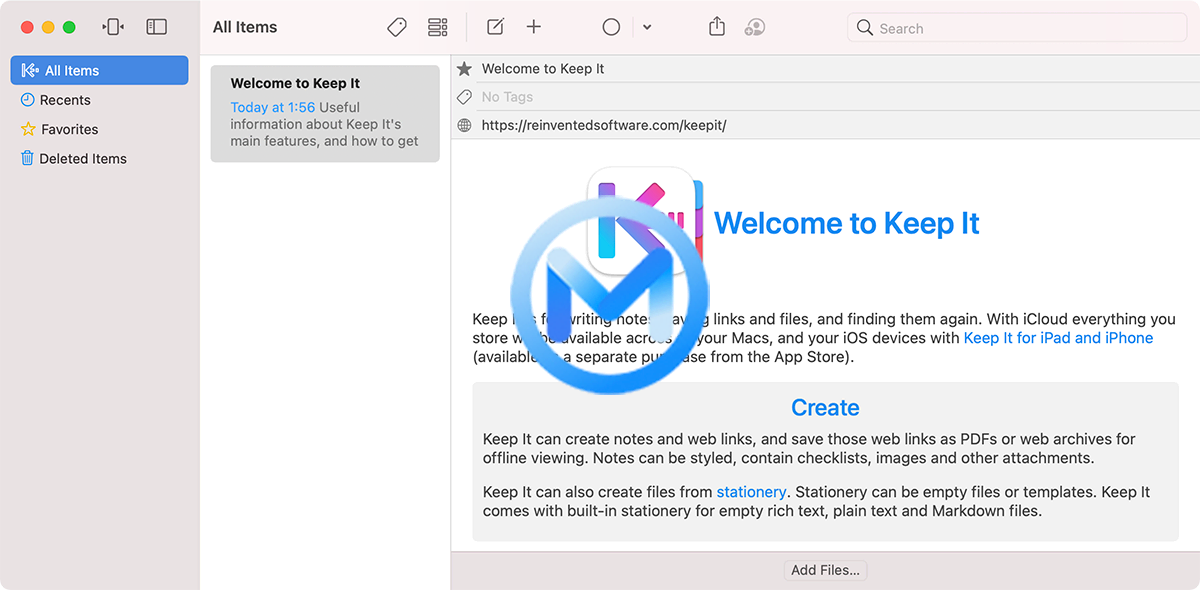Change the item list view style
1200x590 pixels.
(438, 28)
